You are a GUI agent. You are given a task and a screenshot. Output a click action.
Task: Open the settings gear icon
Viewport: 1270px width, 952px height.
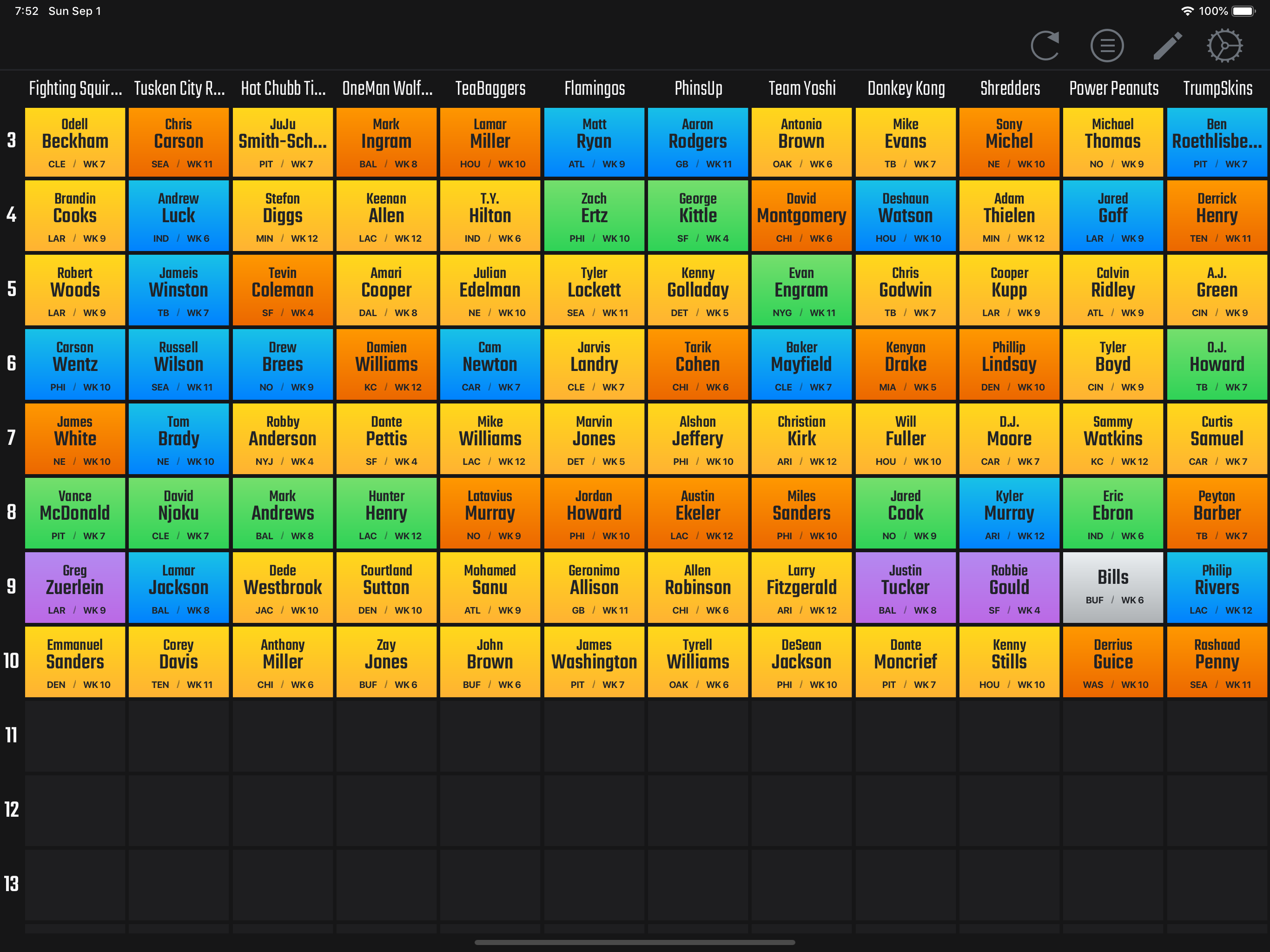(x=1224, y=46)
